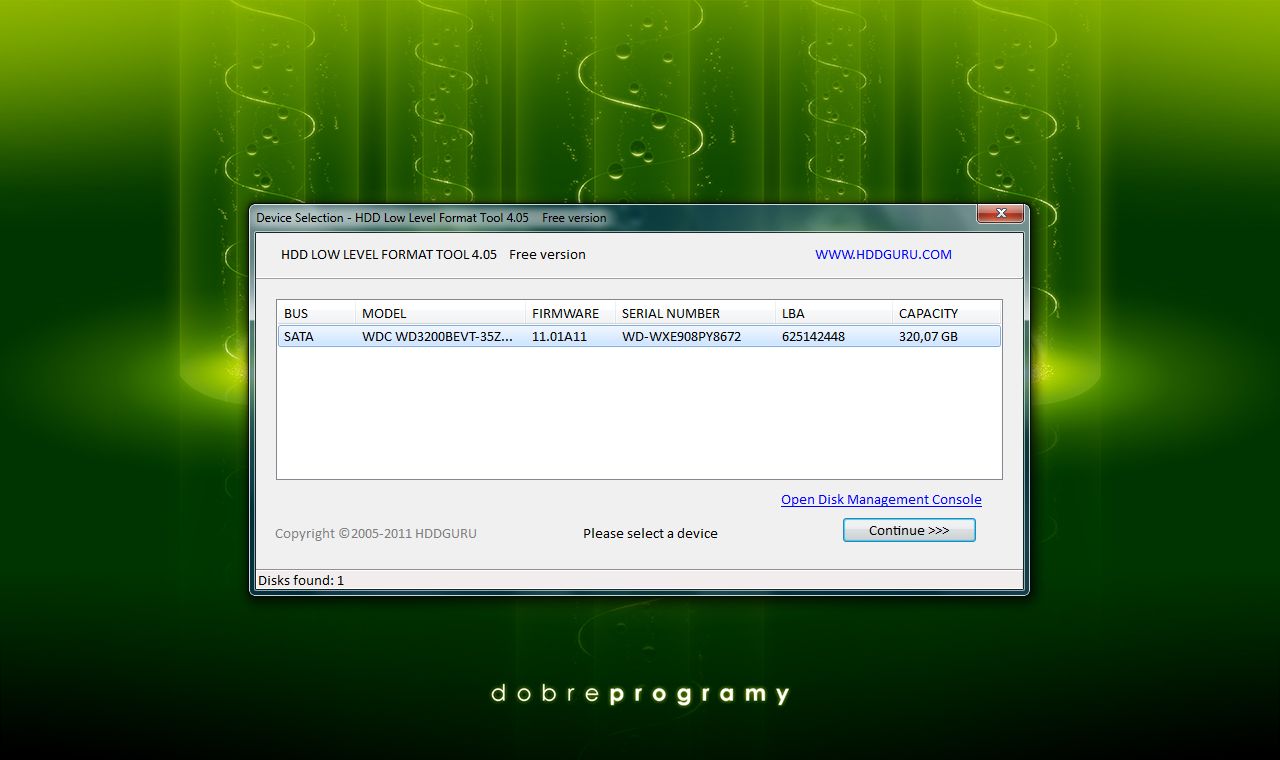Click the SERIAL NUMBER column header
The width and height of the screenshot is (1280, 760).
point(695,313)
